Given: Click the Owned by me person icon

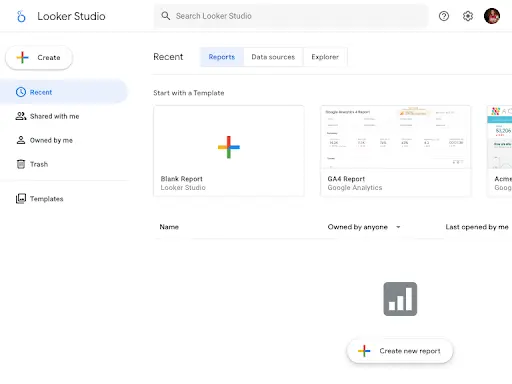Looking at the screenshot, I should coord(21,140).
